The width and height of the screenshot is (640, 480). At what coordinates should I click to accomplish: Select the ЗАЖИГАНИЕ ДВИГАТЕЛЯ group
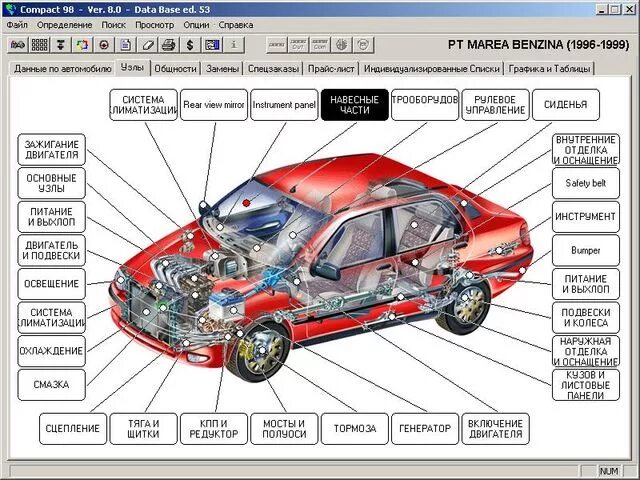click(51, 149)
